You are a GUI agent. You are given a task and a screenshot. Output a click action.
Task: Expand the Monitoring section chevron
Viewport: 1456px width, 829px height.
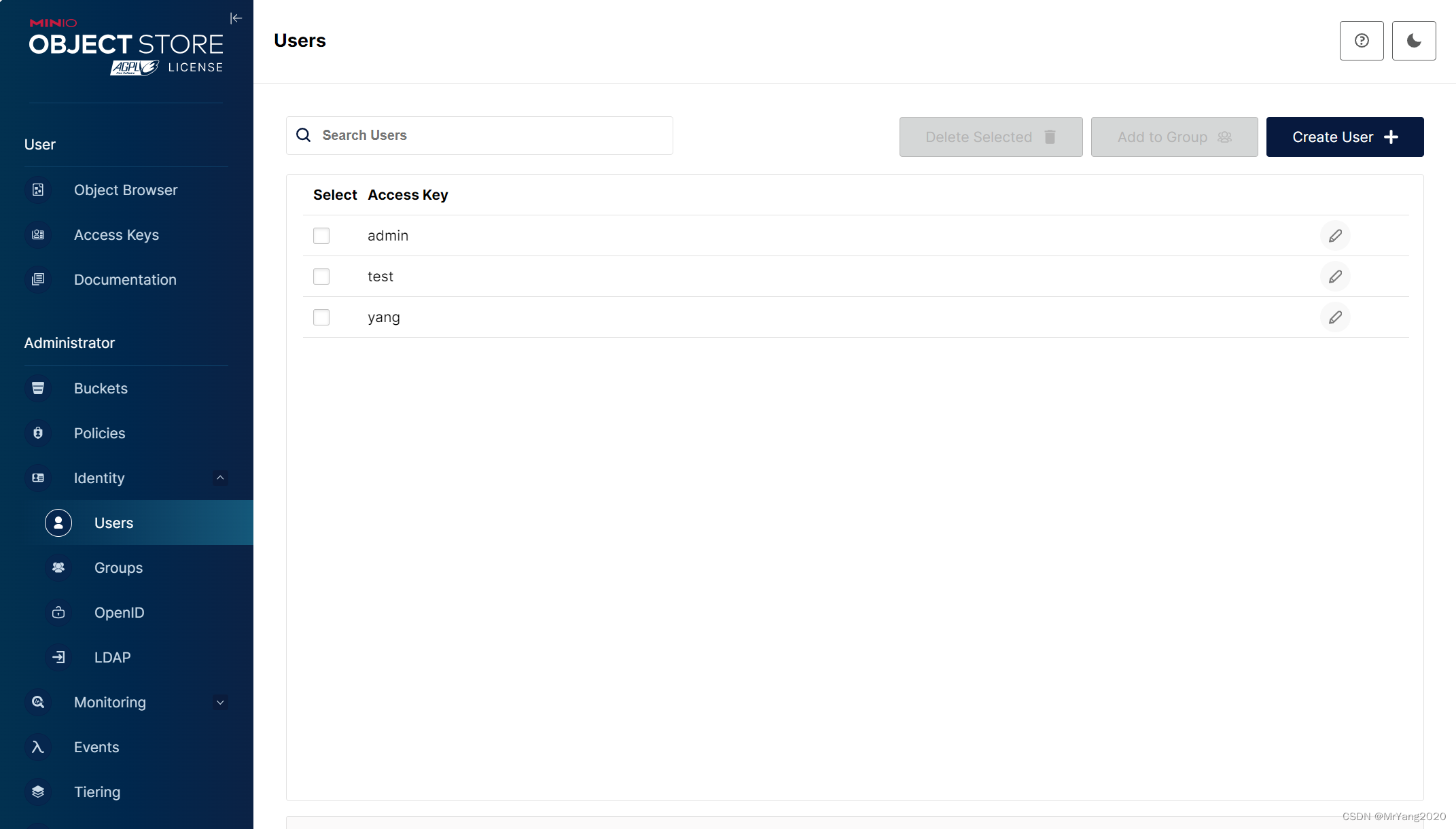[x=220, y=702]
